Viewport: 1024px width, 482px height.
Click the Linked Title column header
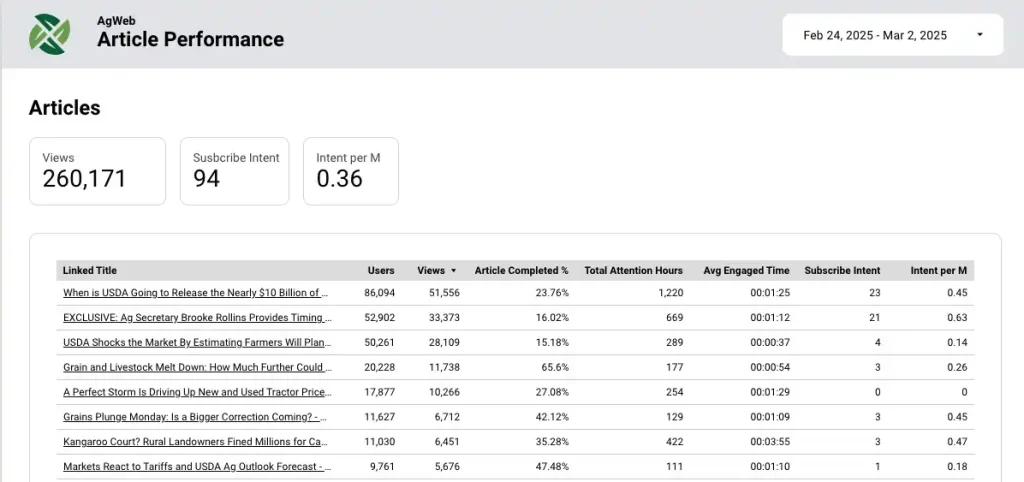(x=90, y=271)
